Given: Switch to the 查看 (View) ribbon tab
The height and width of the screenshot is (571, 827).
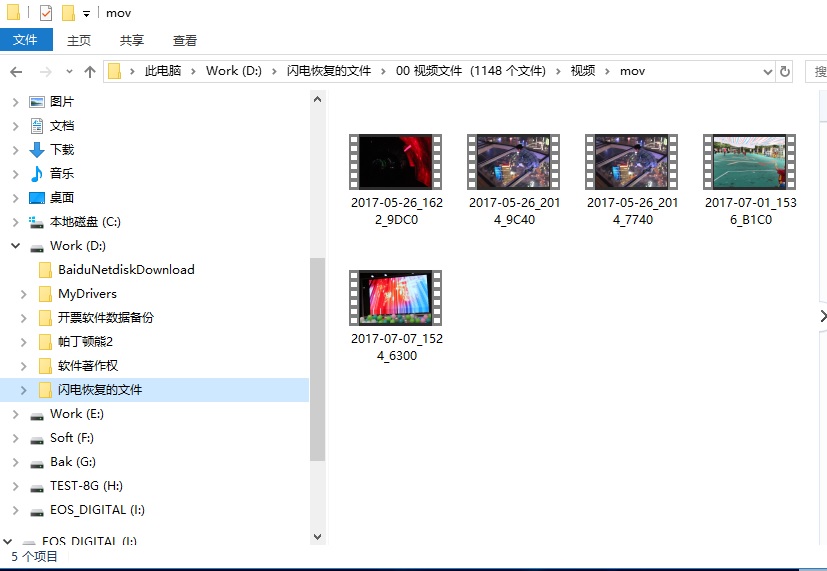Looking at the screenshot, I should point(185,40).
